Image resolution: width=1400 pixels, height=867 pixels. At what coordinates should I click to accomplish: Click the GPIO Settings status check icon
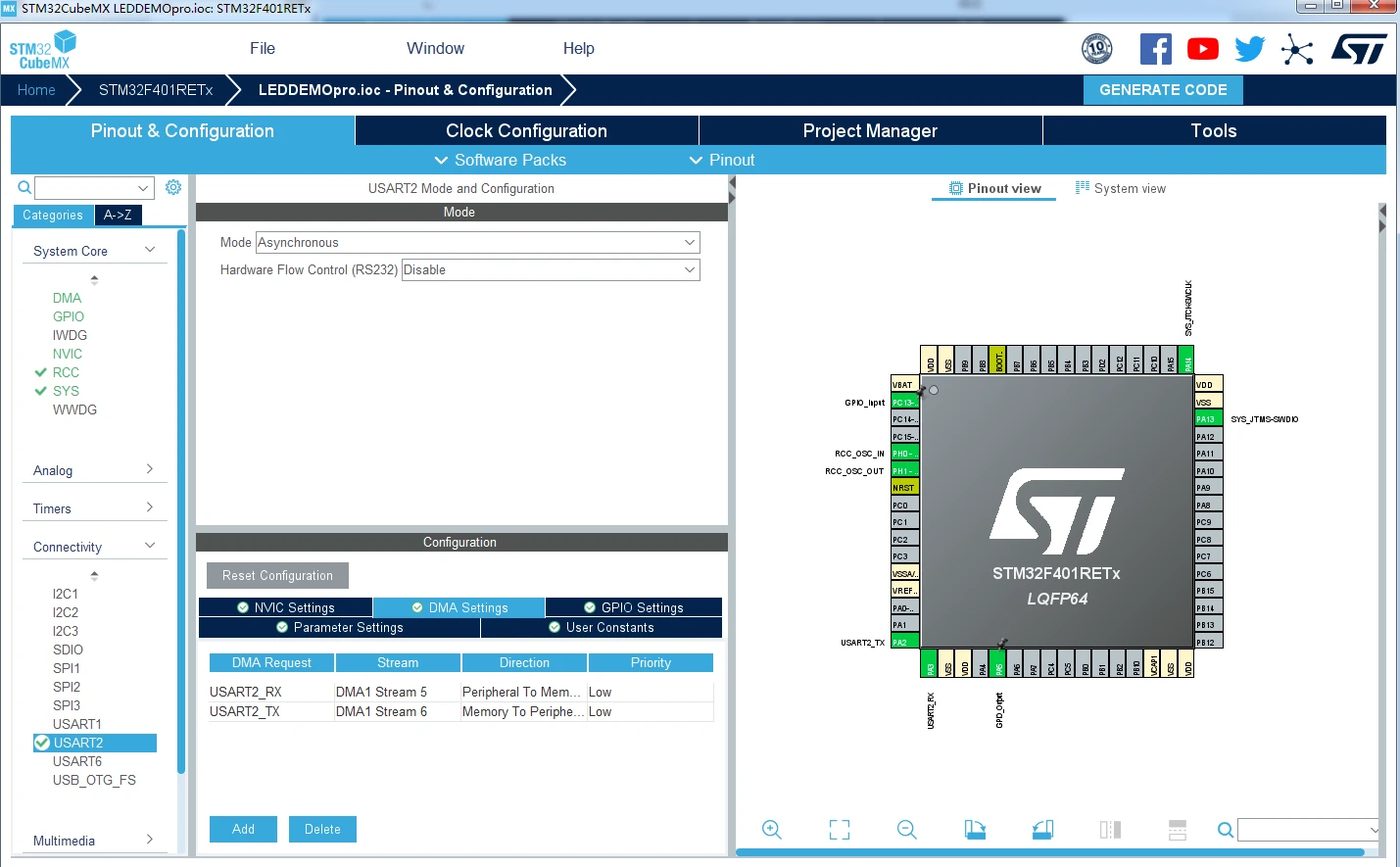590,607
